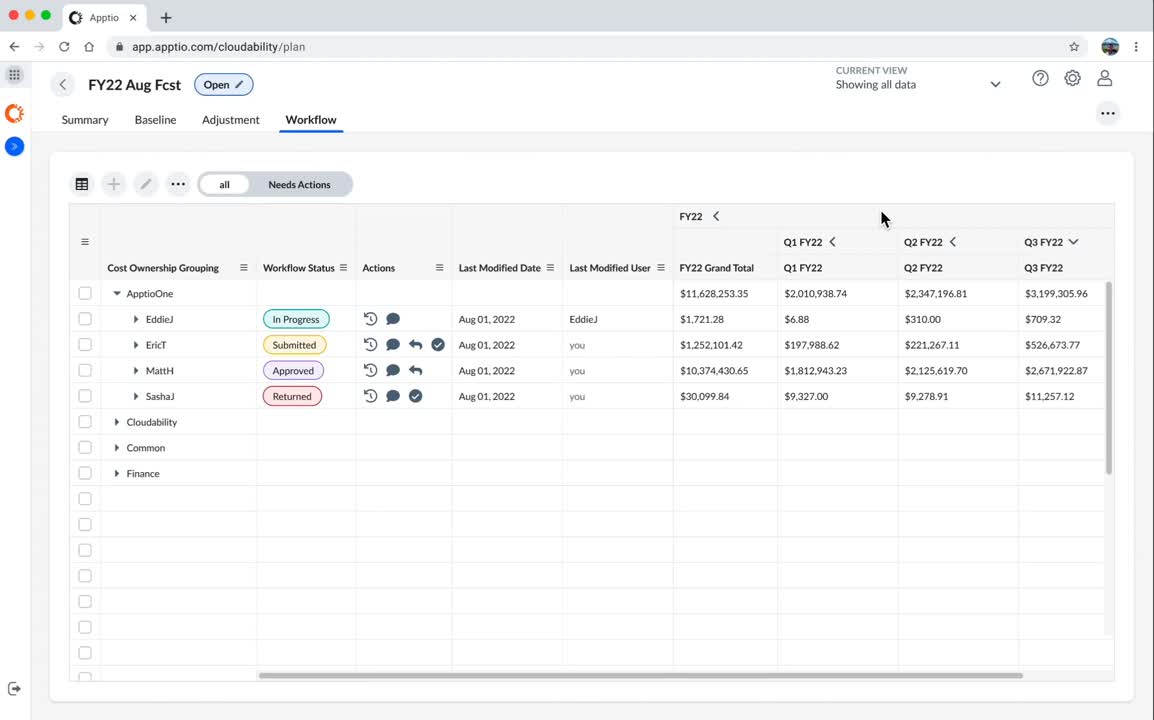Expand the EddieJ row

click(x=135, y=319)
